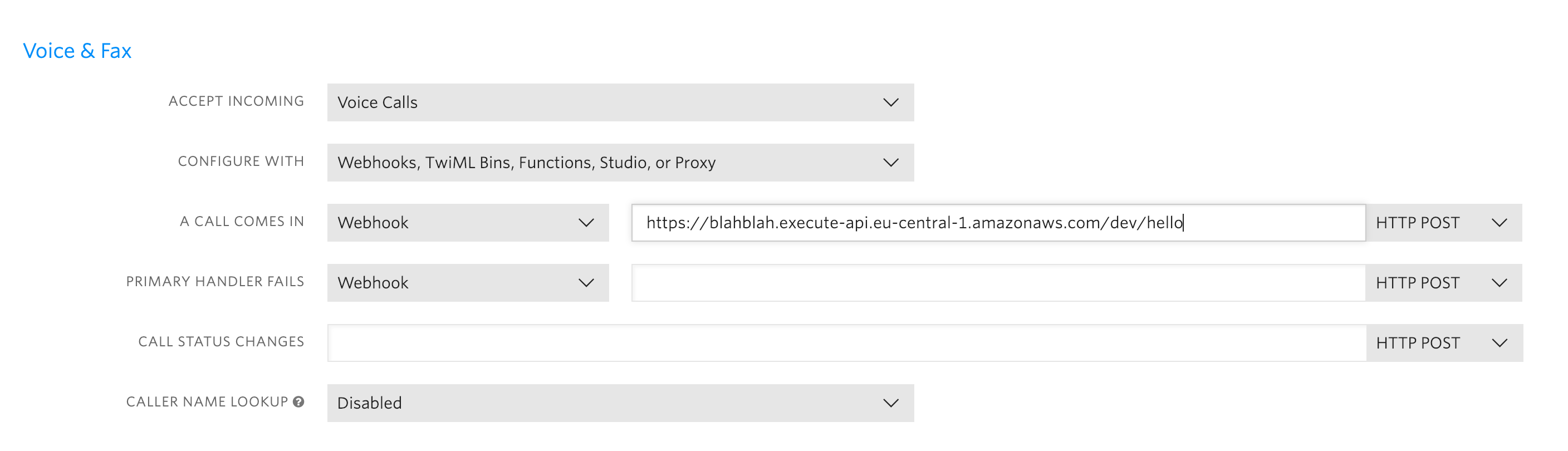The width and height of the screenshot is (1568, 451).
Task: Click the Accept Incoming label
Action: (x=236, y=101)
